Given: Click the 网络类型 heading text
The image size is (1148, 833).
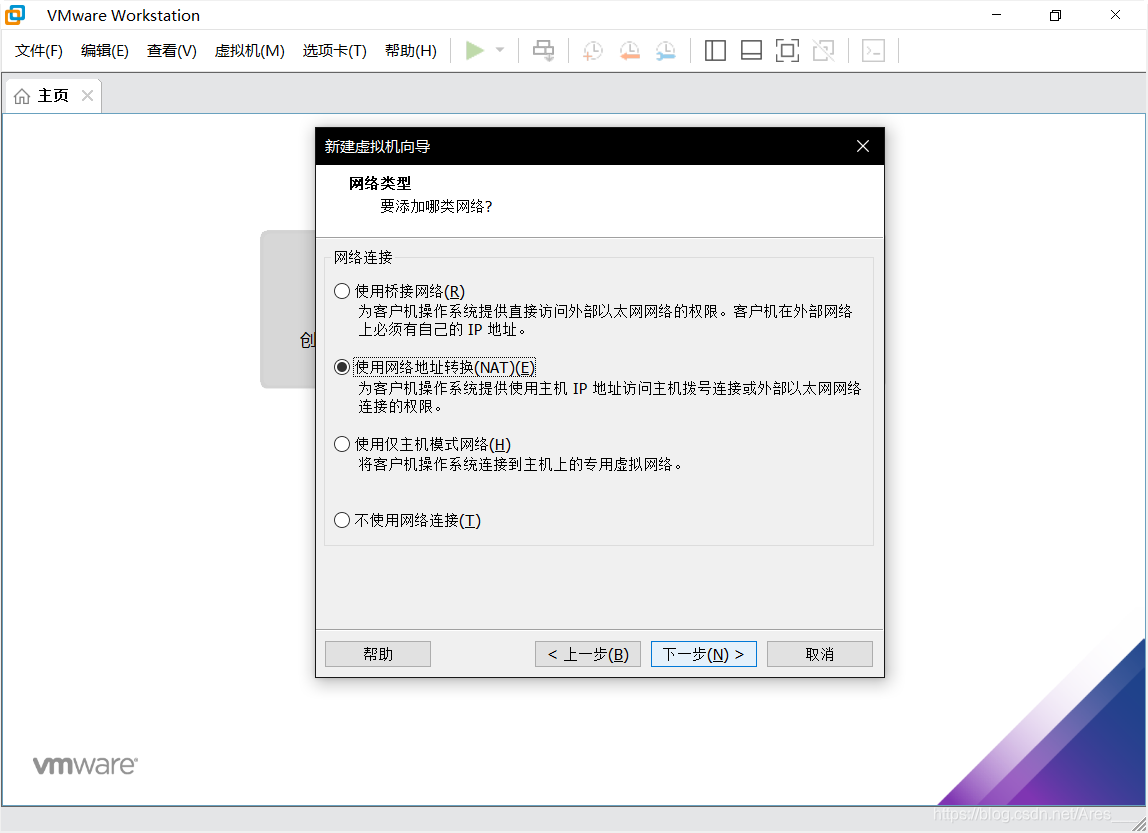Looking at the screenshot, I should (380, 184).
